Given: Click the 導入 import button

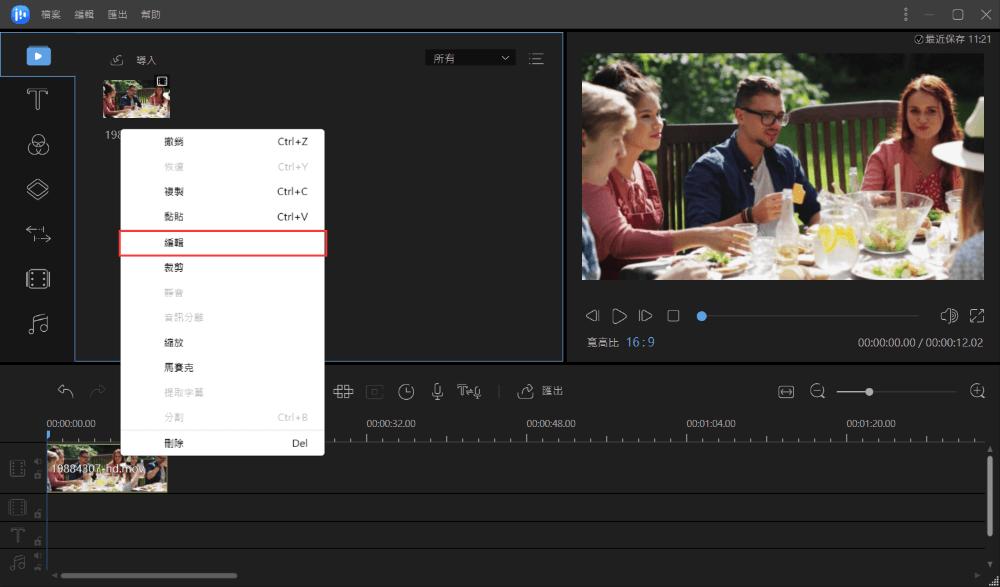Looking at the screenshot, I should [133, 60].
